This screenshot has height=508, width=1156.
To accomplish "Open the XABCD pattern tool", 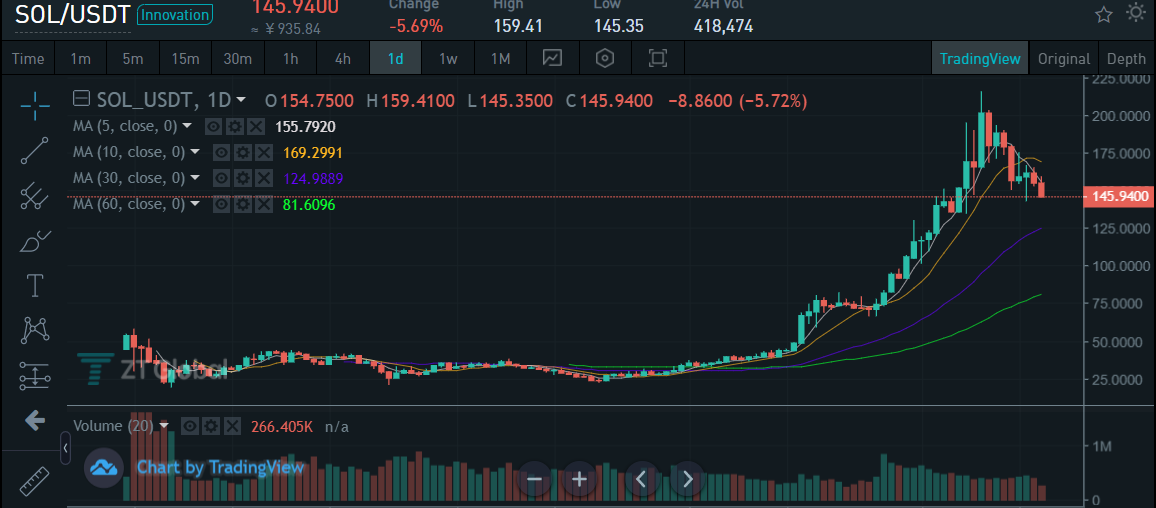I will click(35, 330).
